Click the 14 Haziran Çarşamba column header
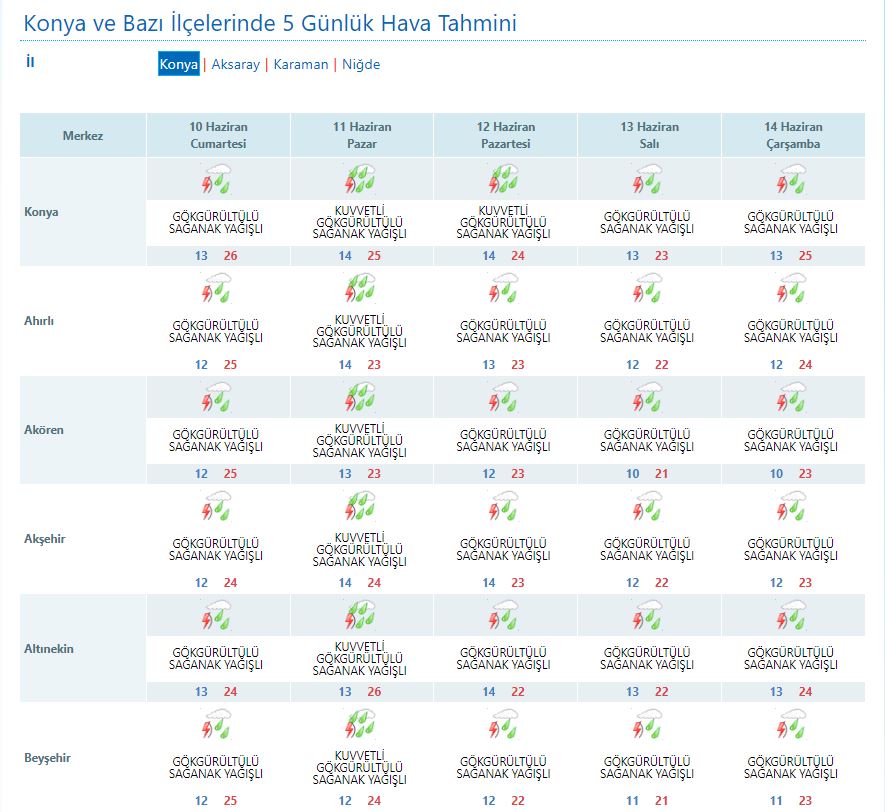The width and height of the screenshot is (885, 812). (x=793, y=135)
